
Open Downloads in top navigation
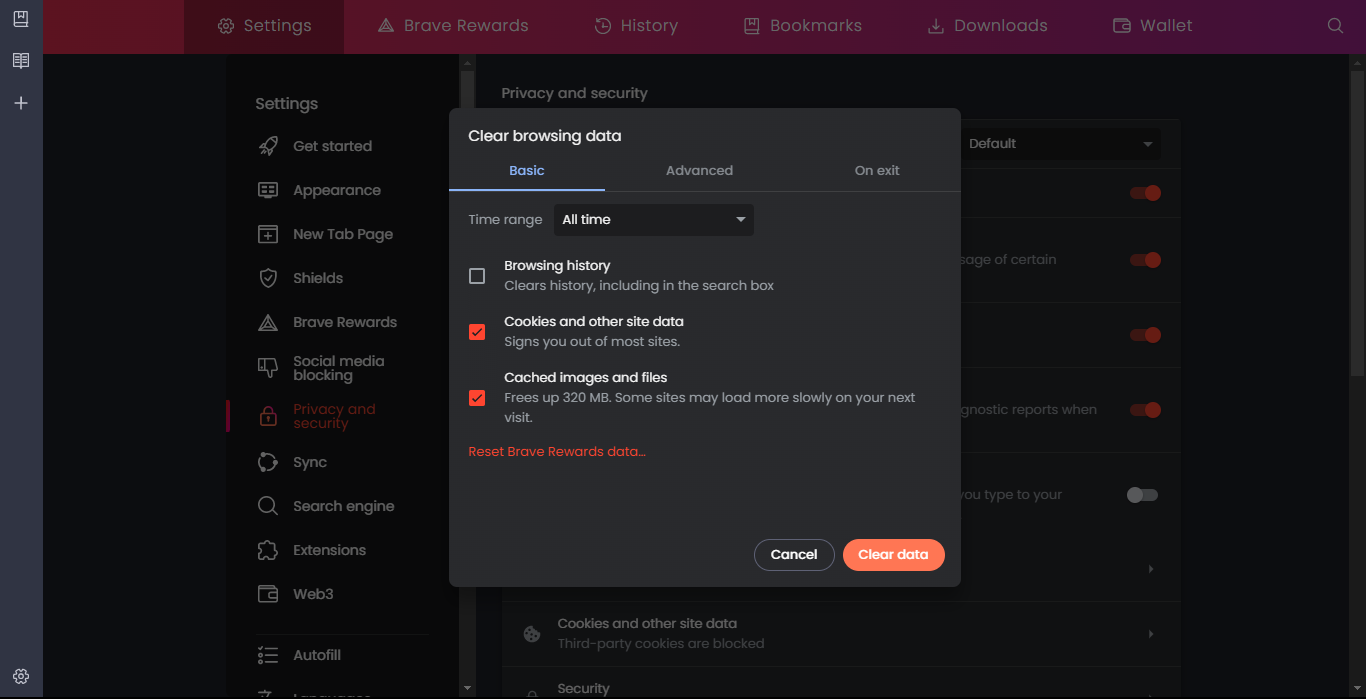(988, 26)
